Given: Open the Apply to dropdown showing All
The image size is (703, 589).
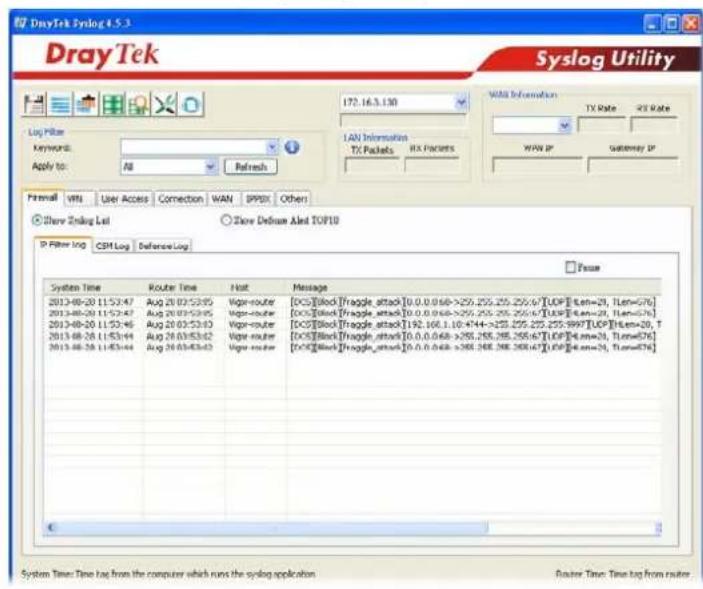Looking at the screenshot, I should [210, 167].
